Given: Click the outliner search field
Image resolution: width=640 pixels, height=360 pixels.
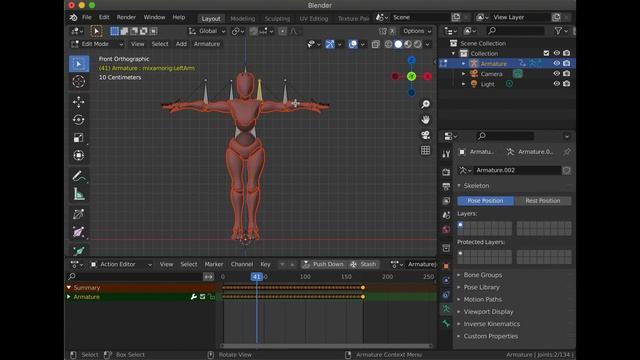Looking at the screenshot, I should click(x=515, y=31).
